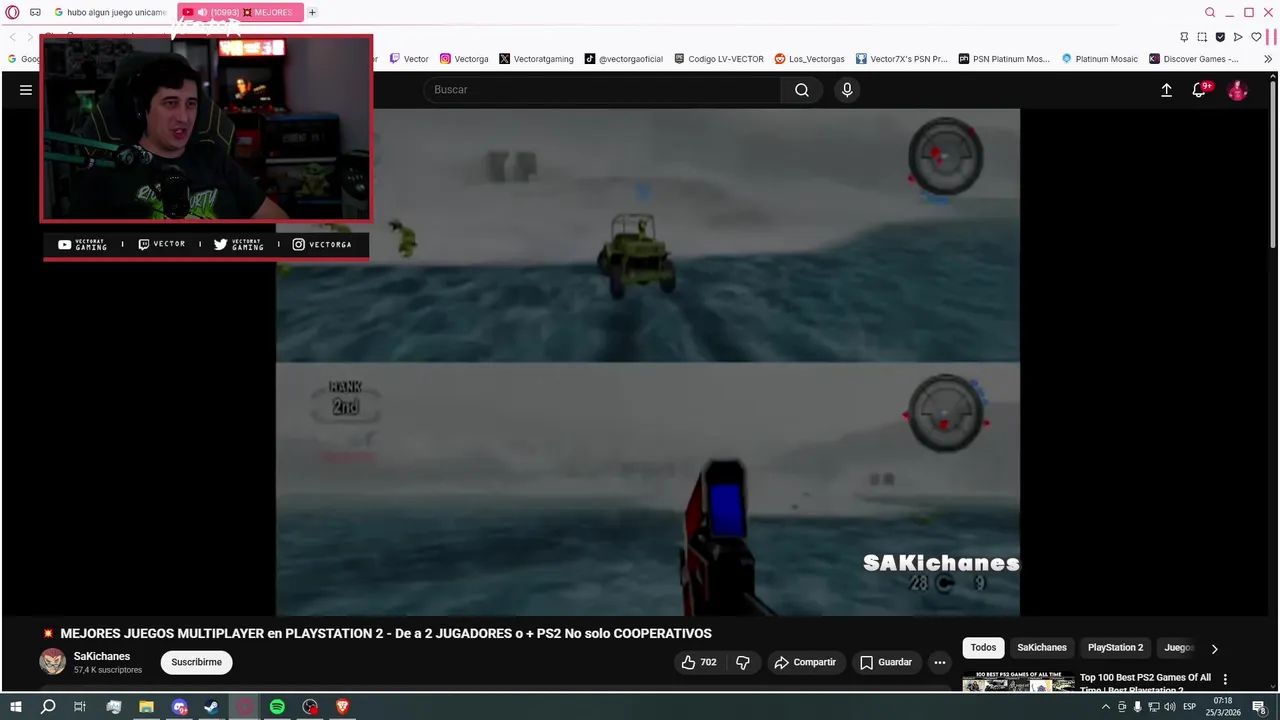The height and width of the screenshot is (720, 1280).
Task: Click the Suscribirme button
Action: [x=196, y=662]
